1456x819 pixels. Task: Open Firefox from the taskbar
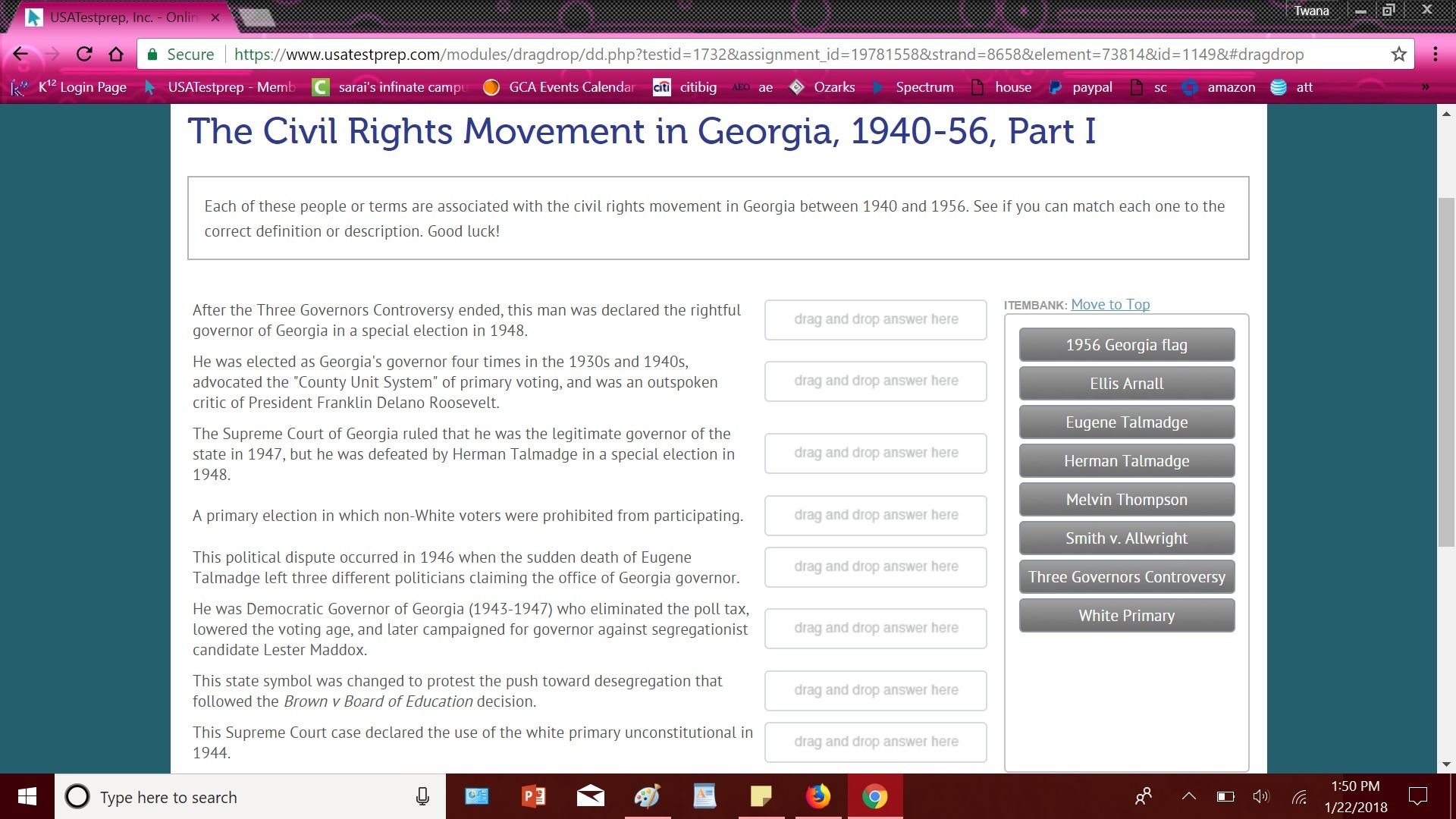[x=817, y=796]
